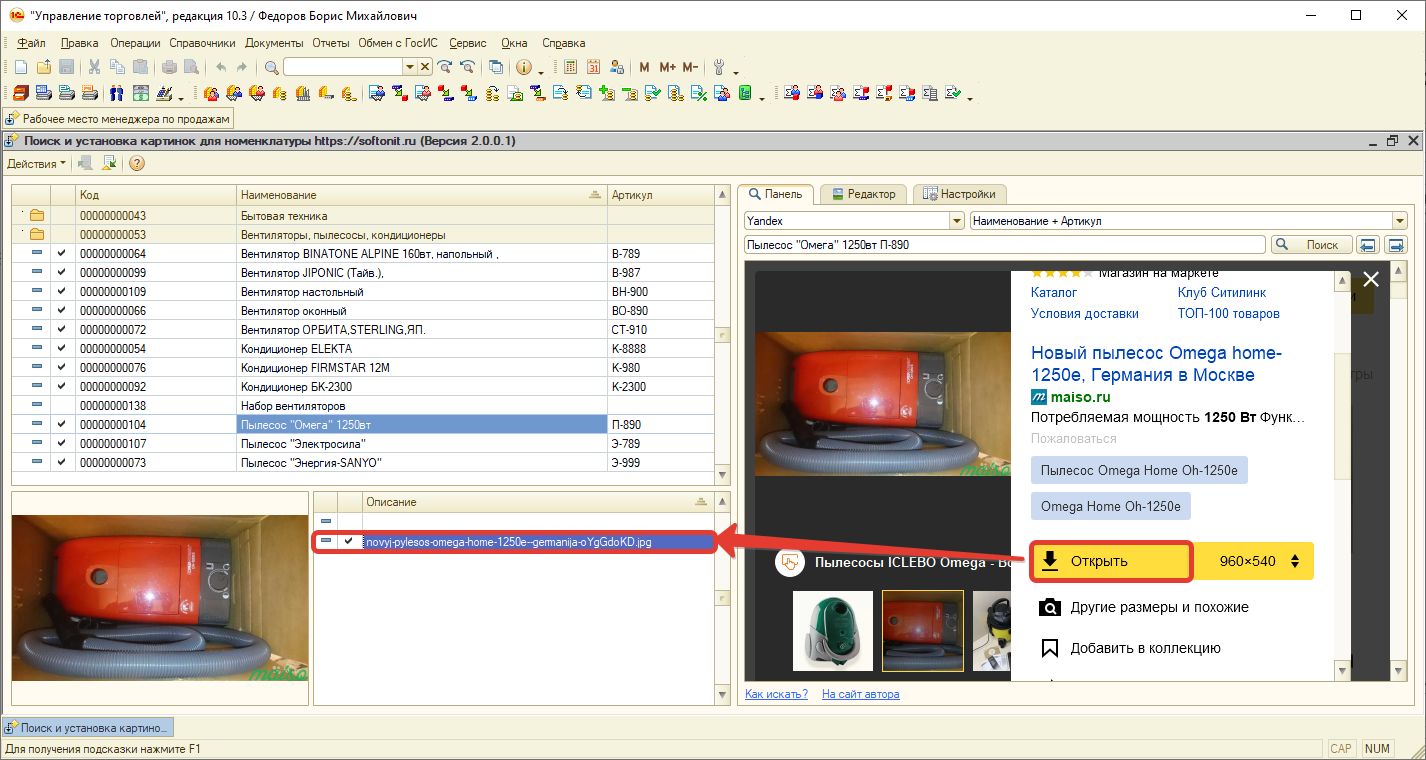Create a new document via toolbar icon
Image resolution: width=1426 pixels, height=760 pixels.
pyautogui.click(x=21, y=67)
